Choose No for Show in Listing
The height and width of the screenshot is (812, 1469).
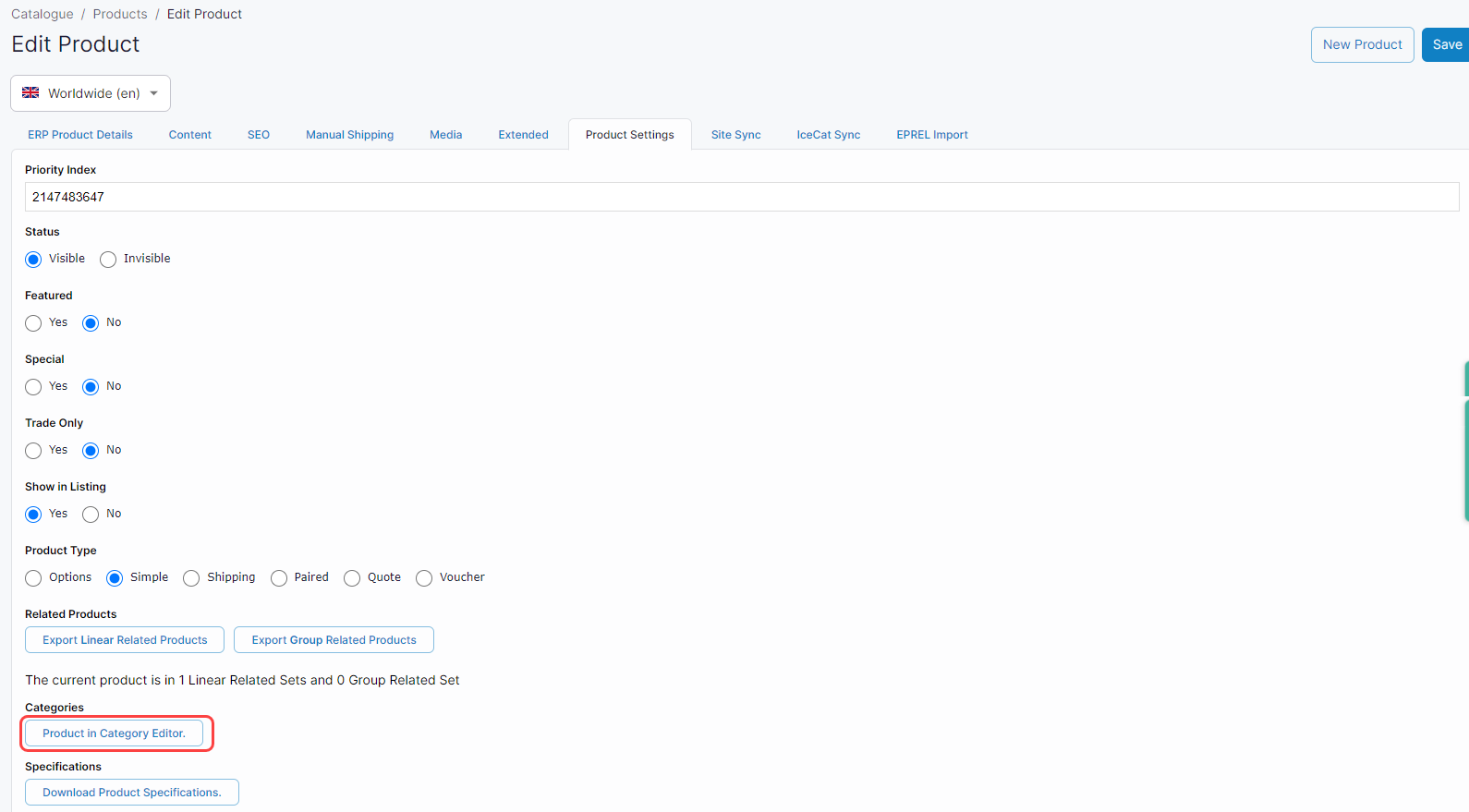(x=91, y=515)
